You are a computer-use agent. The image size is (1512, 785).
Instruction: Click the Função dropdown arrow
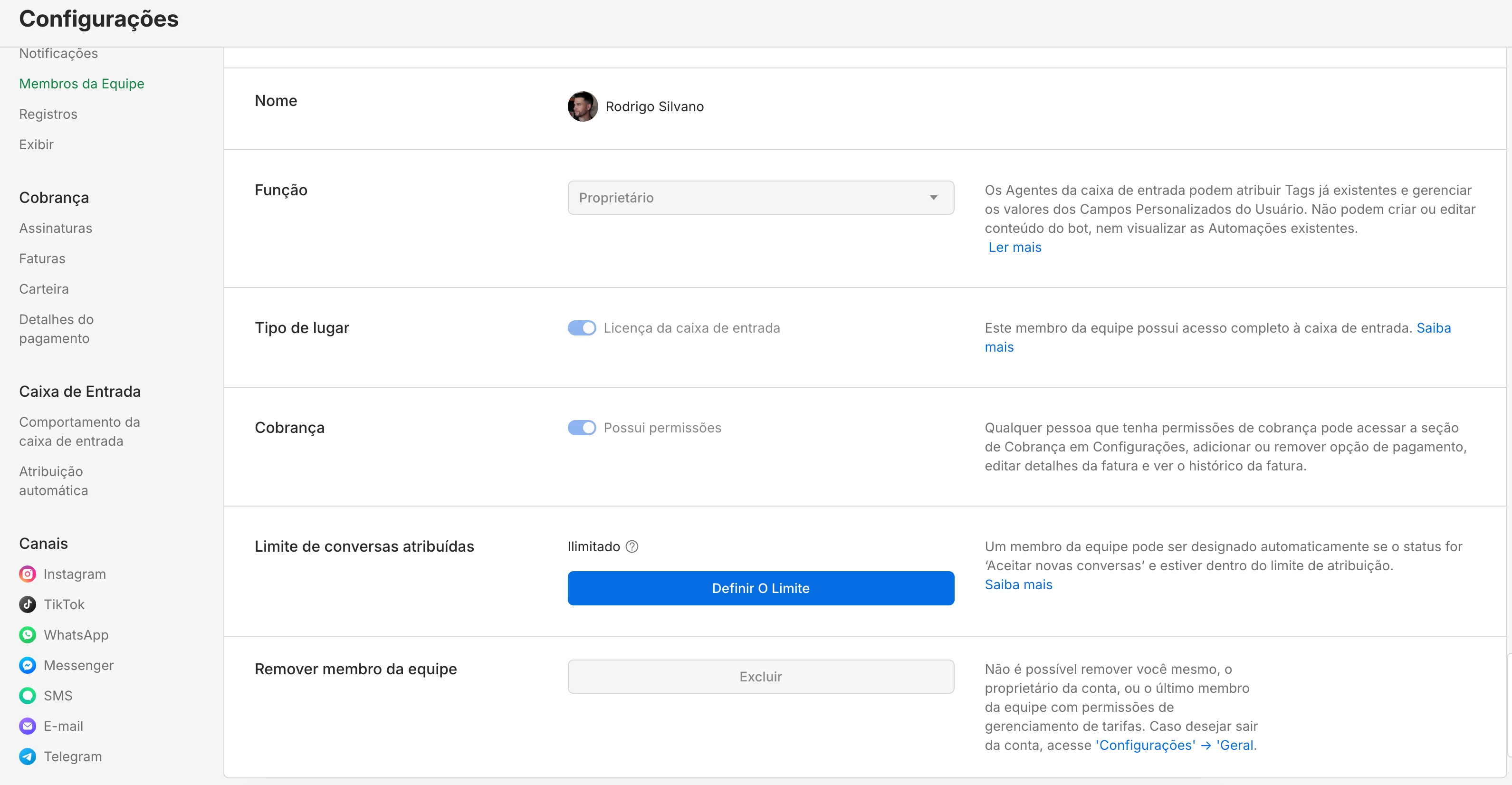[933, 198]
